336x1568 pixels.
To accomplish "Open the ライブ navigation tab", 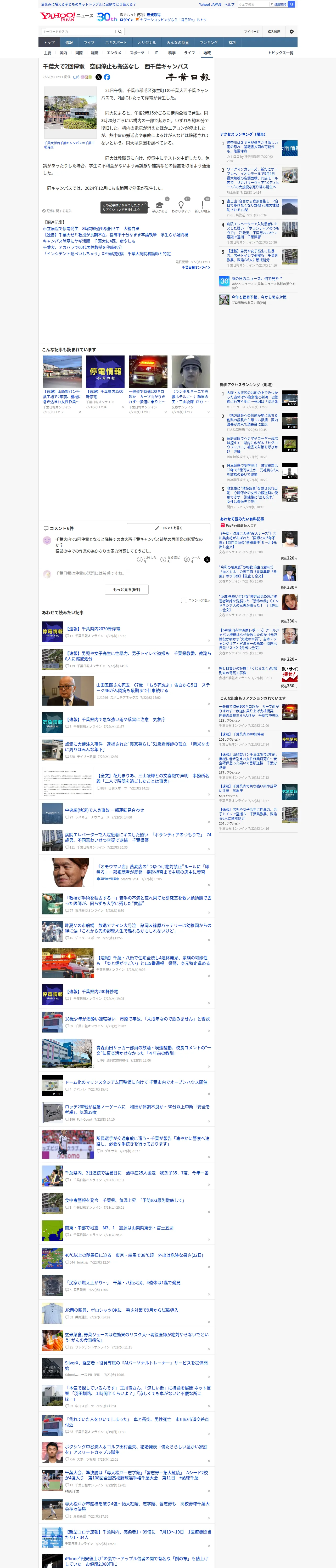I will [89, 43].
